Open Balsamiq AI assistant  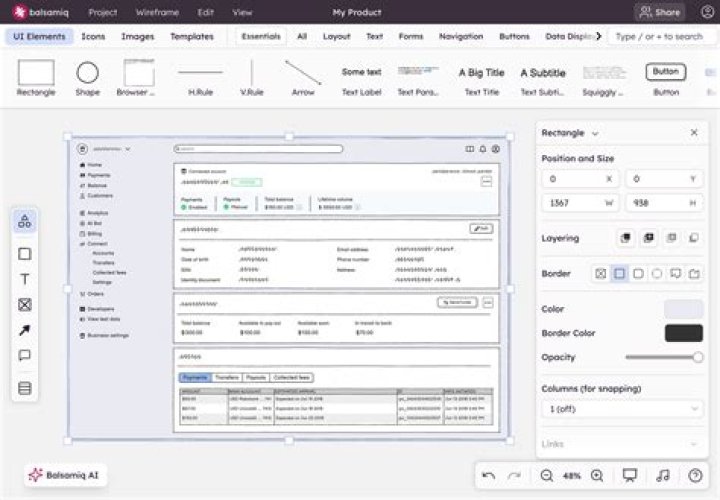coord(66,475)
